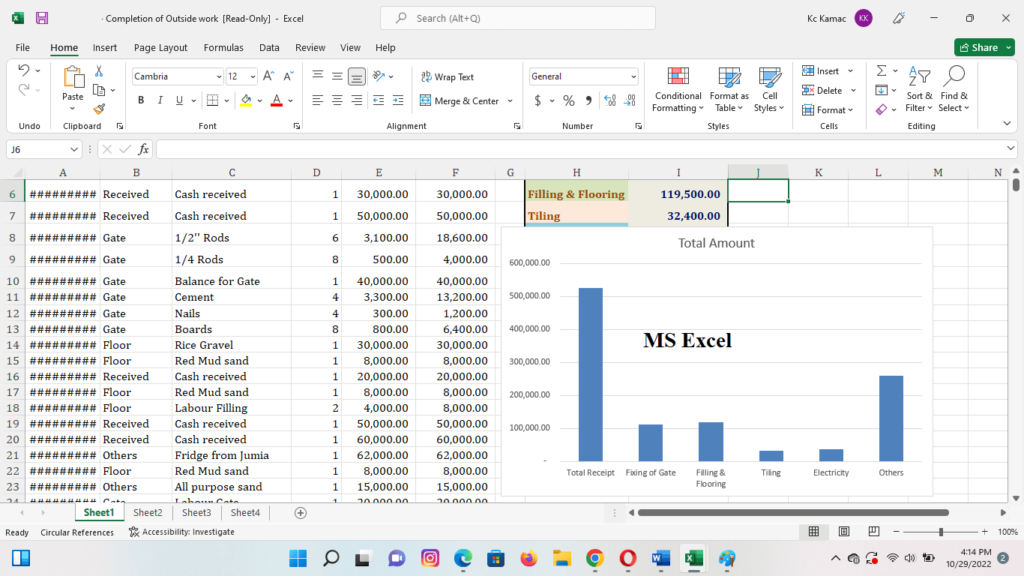Switch to Page Layout view icon in status bar
Screen dimensions: 1024x576
coord(844,532)
